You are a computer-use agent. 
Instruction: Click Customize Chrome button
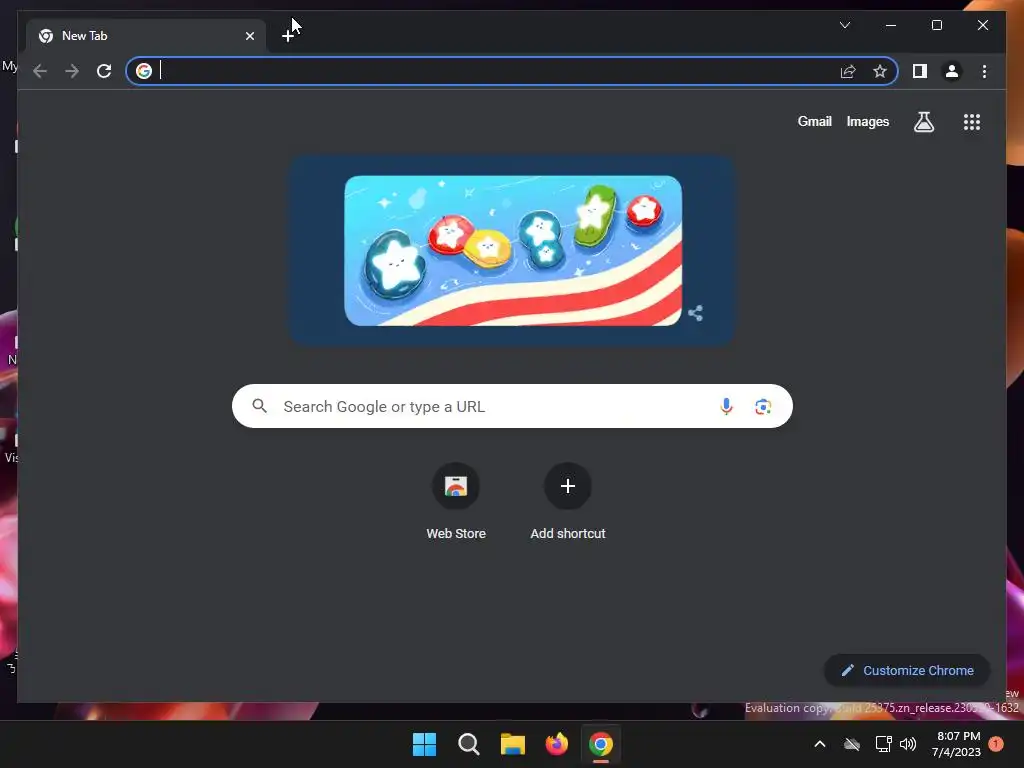(x=906, y=671)
